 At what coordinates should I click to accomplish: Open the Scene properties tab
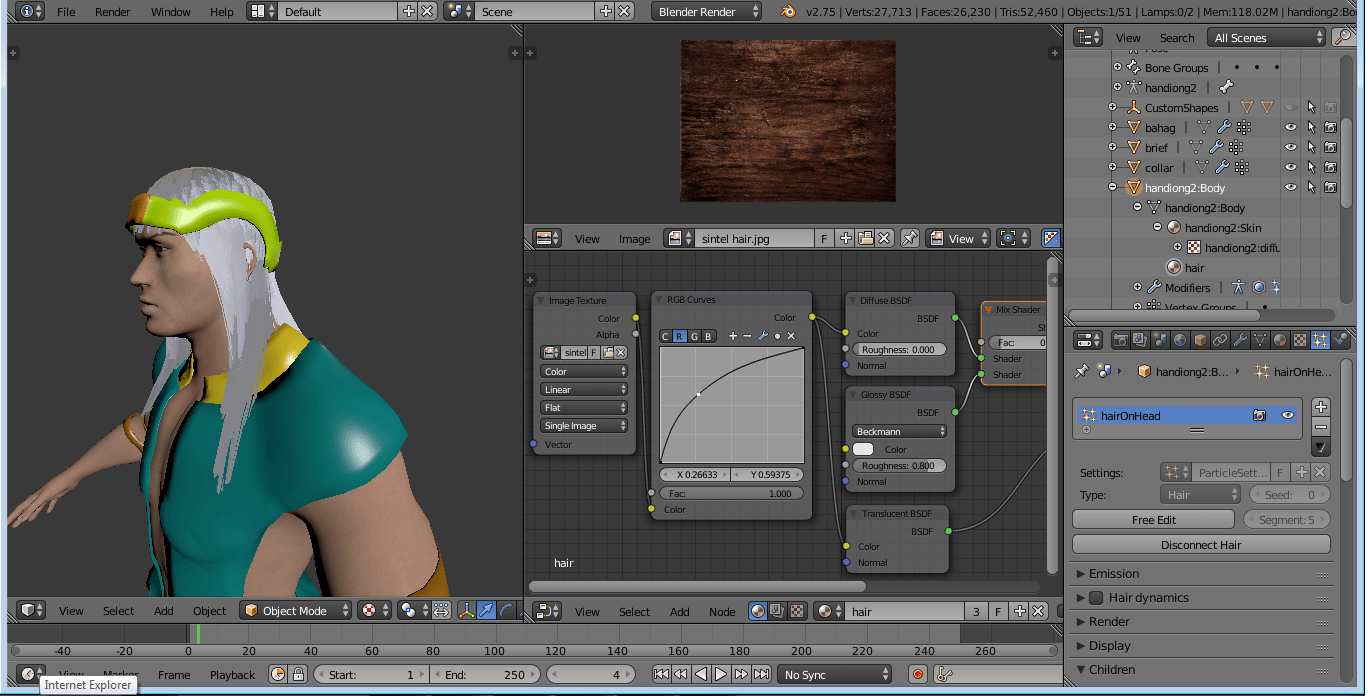coord(1161,340)
